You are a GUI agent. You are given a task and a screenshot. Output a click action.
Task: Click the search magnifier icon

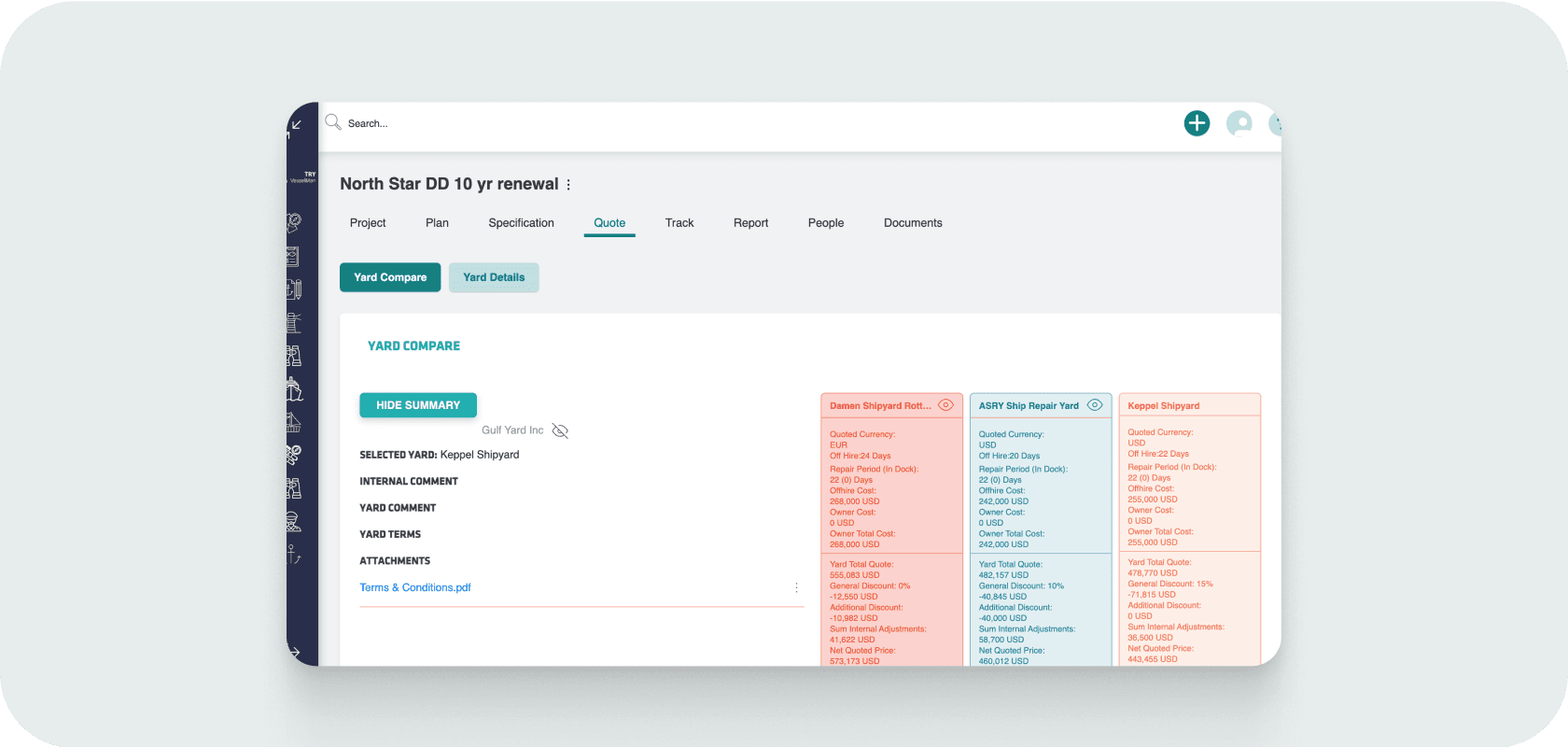point(332,122)
